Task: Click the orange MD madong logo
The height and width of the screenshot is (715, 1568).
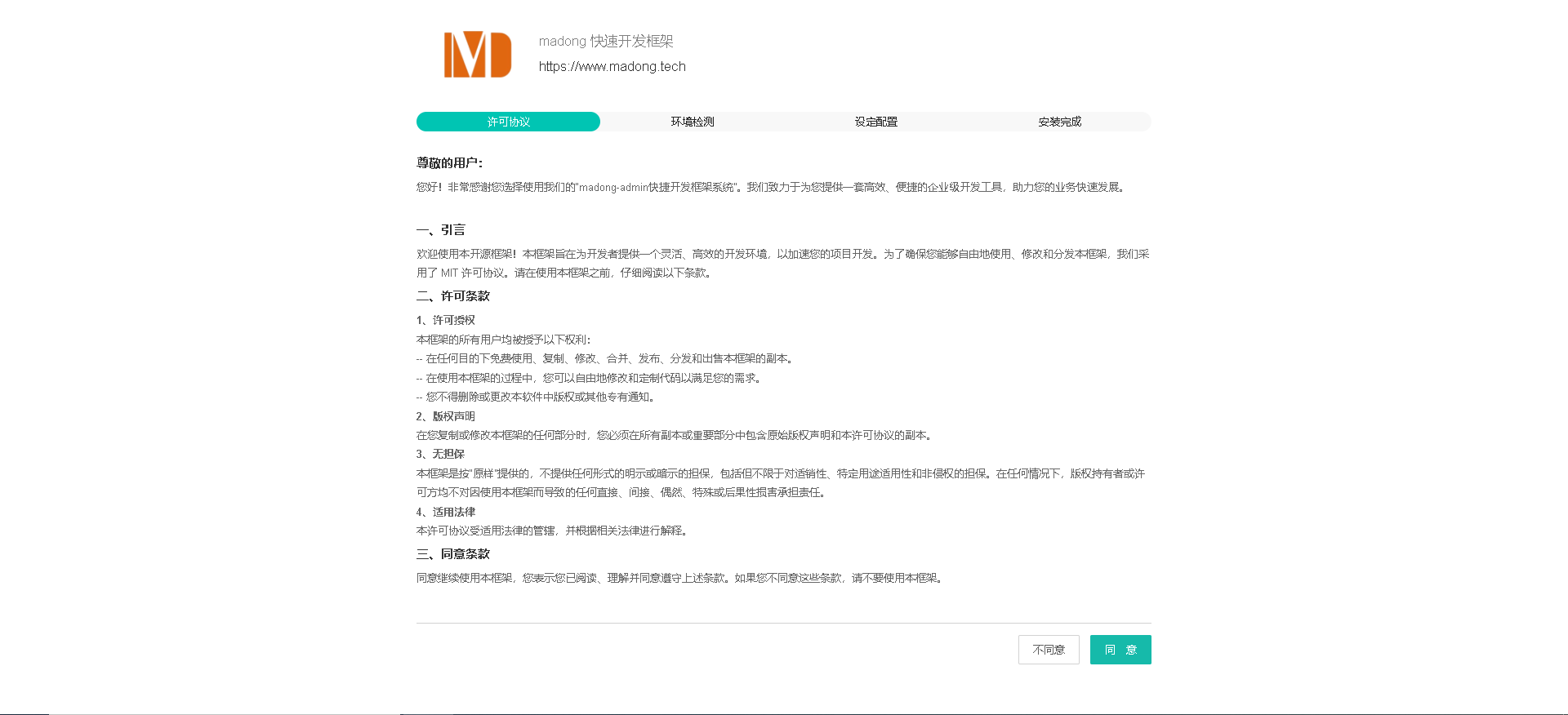Action: (x=478, y=55)
